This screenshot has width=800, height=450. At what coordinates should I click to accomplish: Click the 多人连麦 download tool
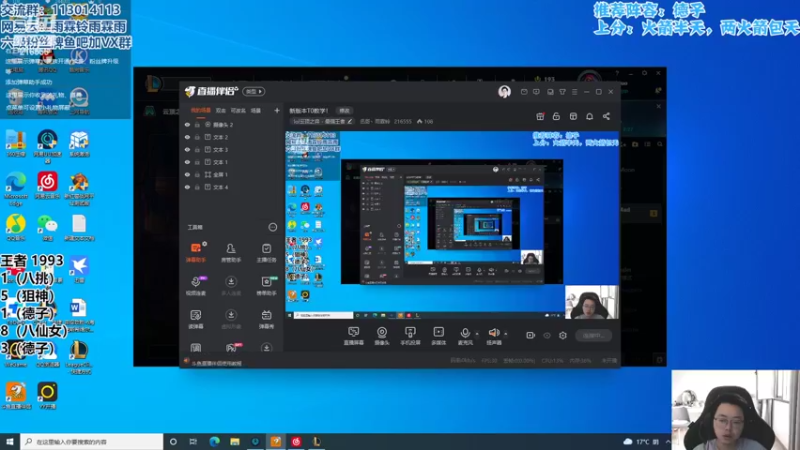click(231, 286)
